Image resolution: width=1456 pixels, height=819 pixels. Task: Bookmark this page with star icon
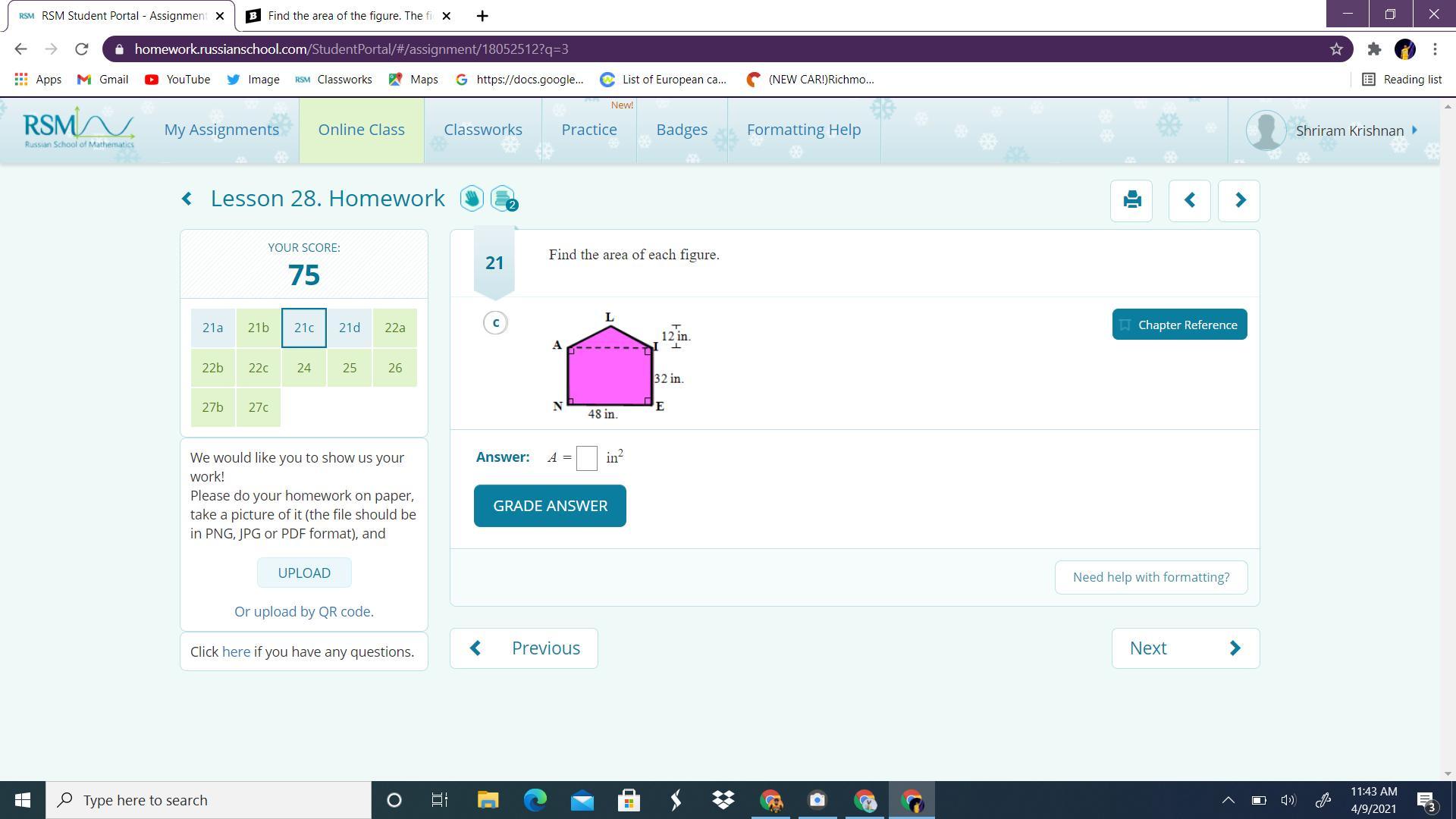click(x=1336, y=49)
